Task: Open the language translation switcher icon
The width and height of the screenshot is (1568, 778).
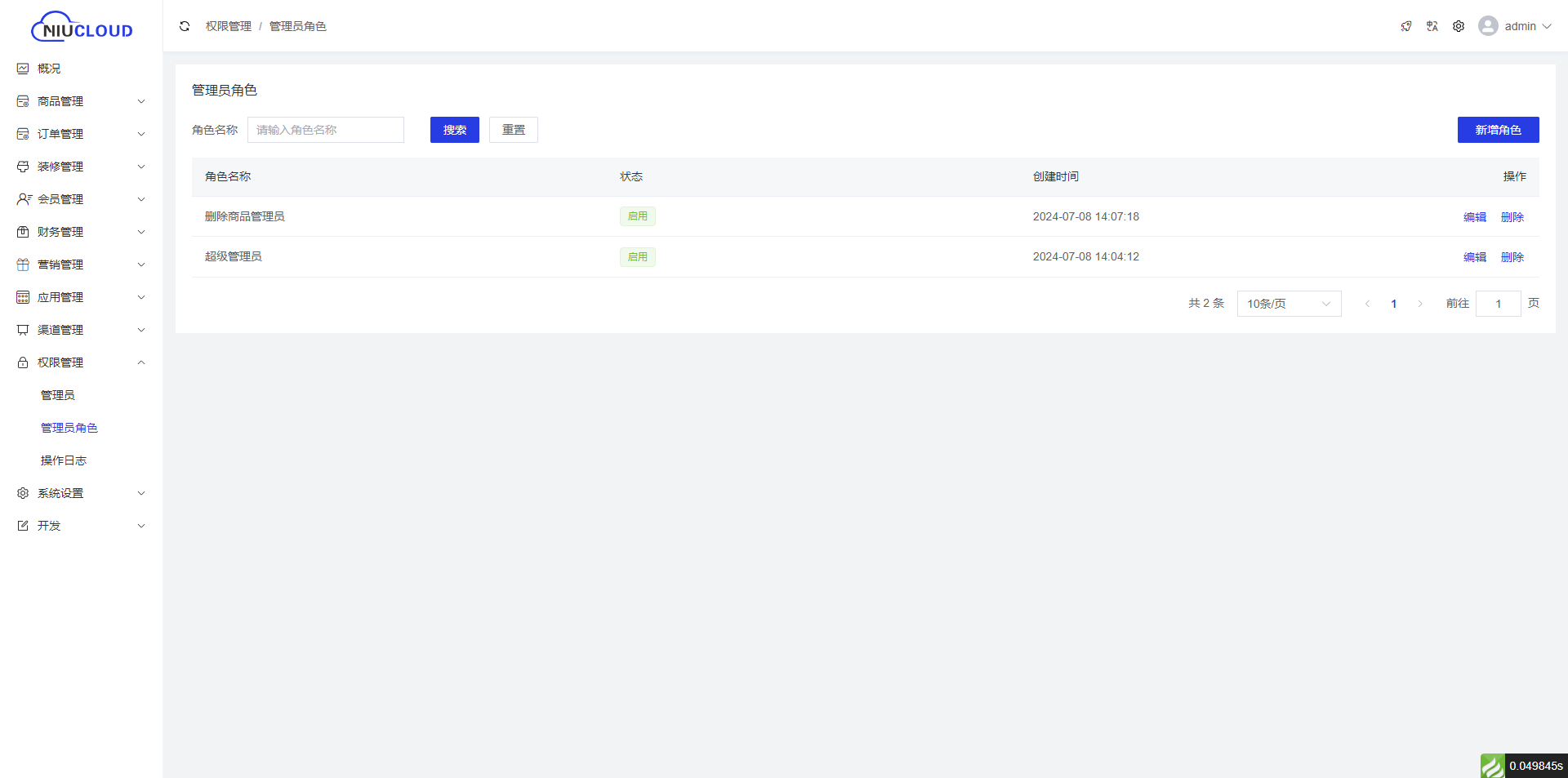Action: point(1432,26)
